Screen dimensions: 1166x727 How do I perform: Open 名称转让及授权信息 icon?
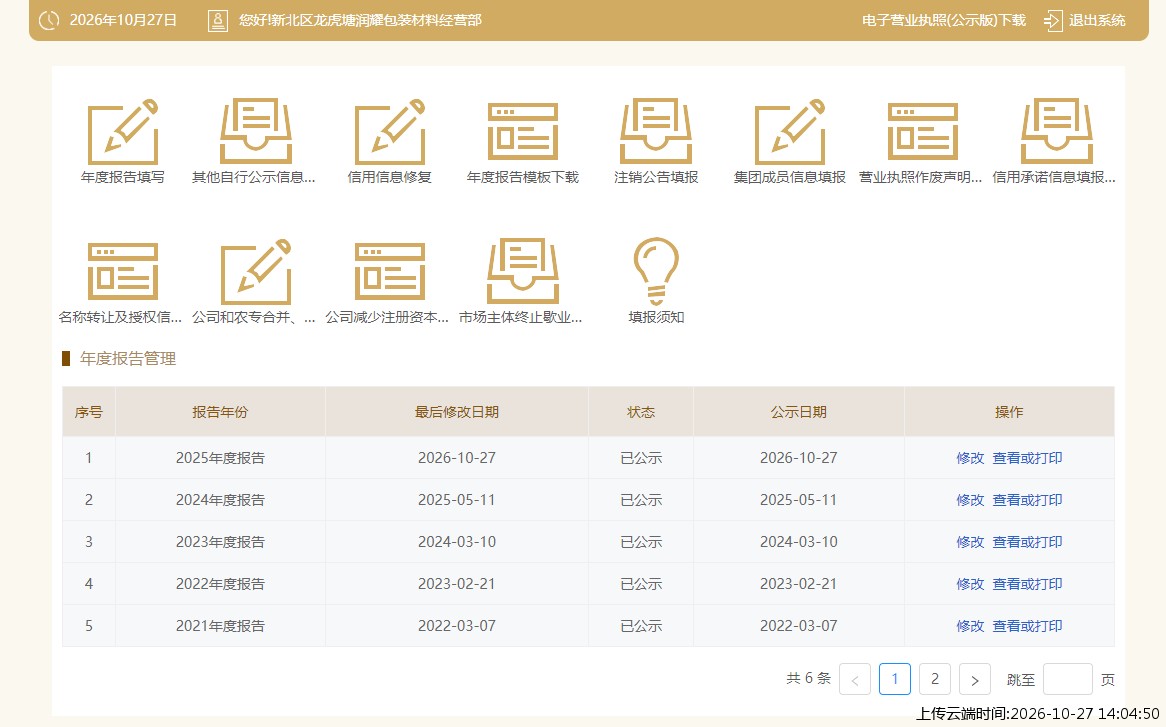(x=123, y=271)
